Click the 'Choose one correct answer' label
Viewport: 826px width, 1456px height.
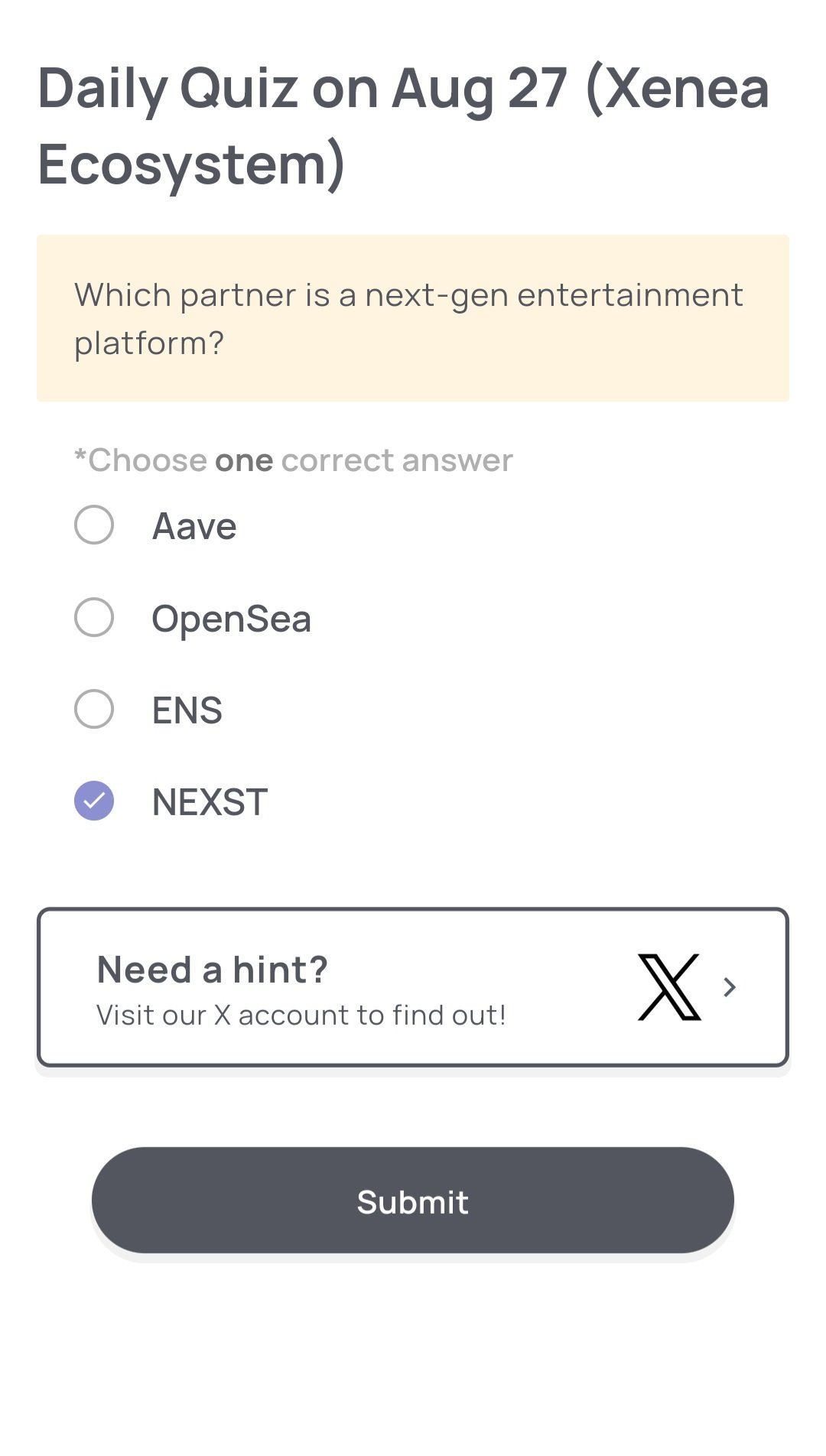293,459
